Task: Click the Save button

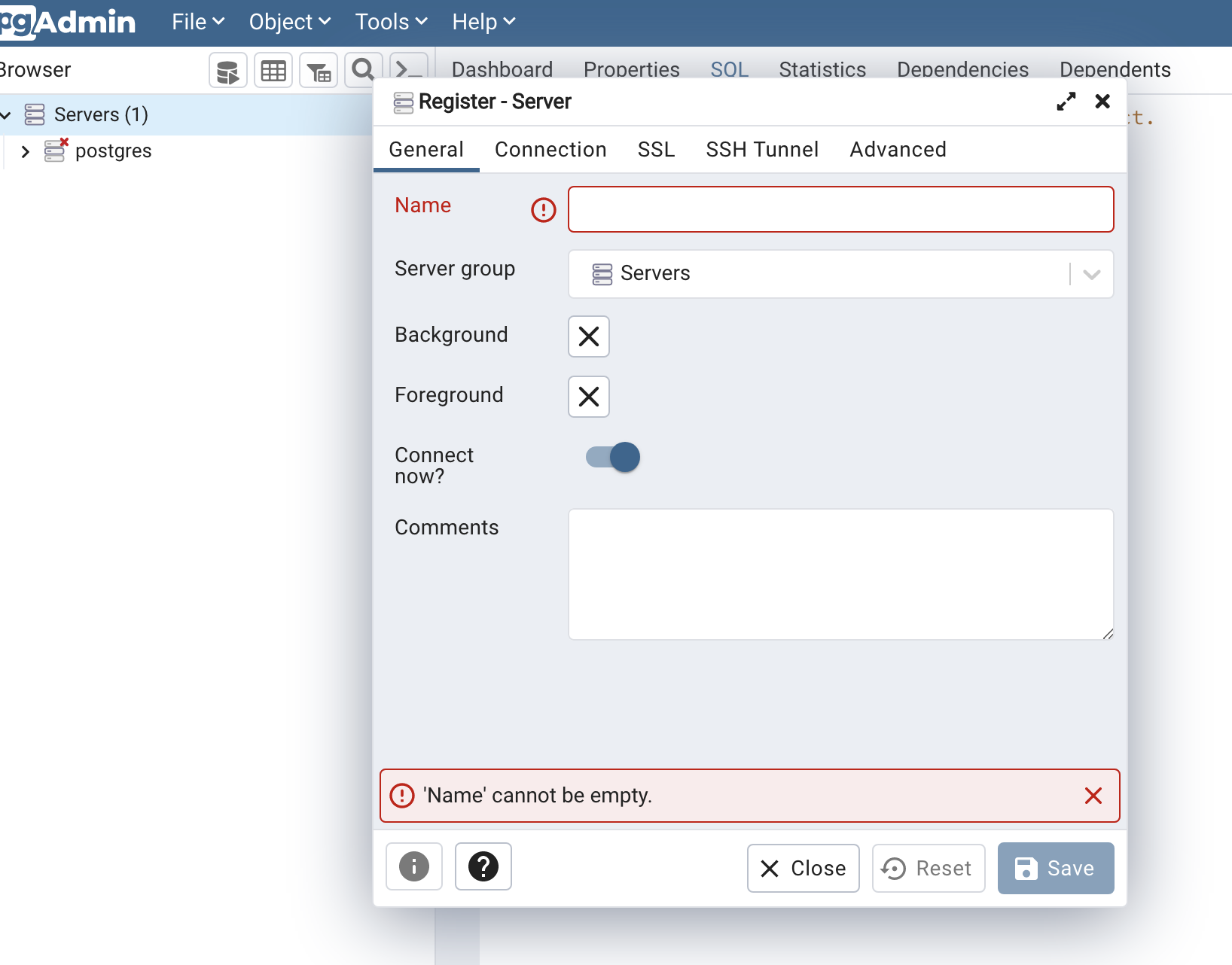Action: pos(1055,868)
